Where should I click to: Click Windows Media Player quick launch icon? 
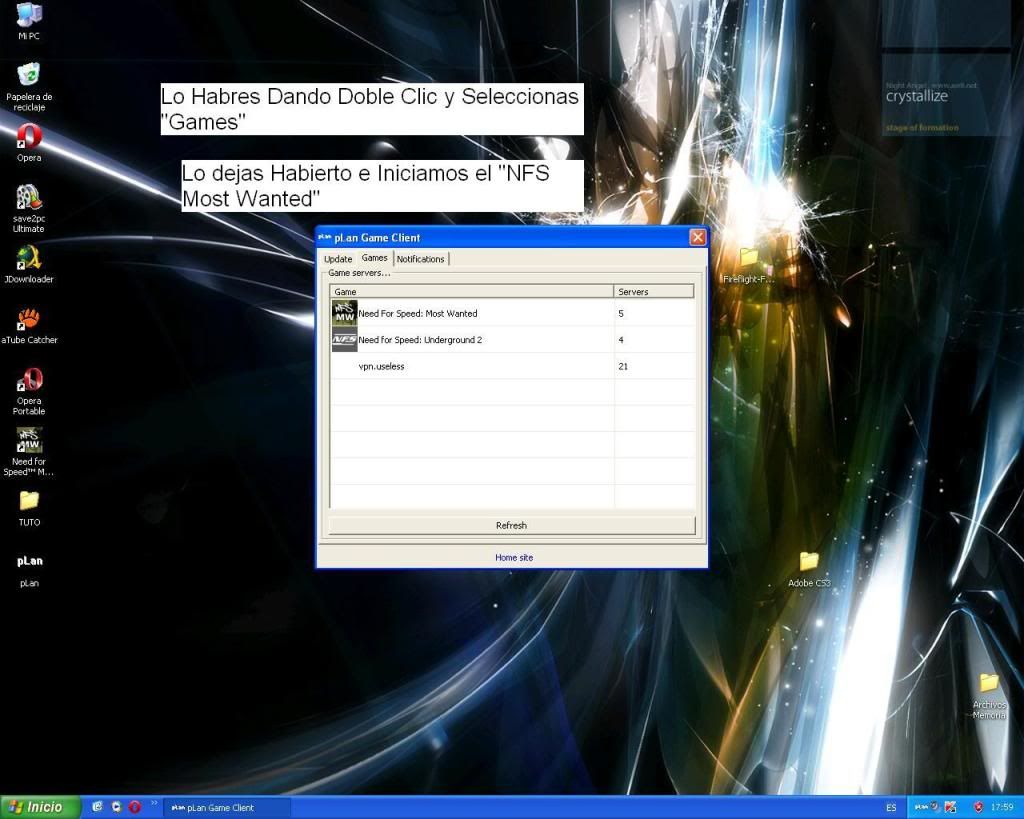click(x=116, y=807)
